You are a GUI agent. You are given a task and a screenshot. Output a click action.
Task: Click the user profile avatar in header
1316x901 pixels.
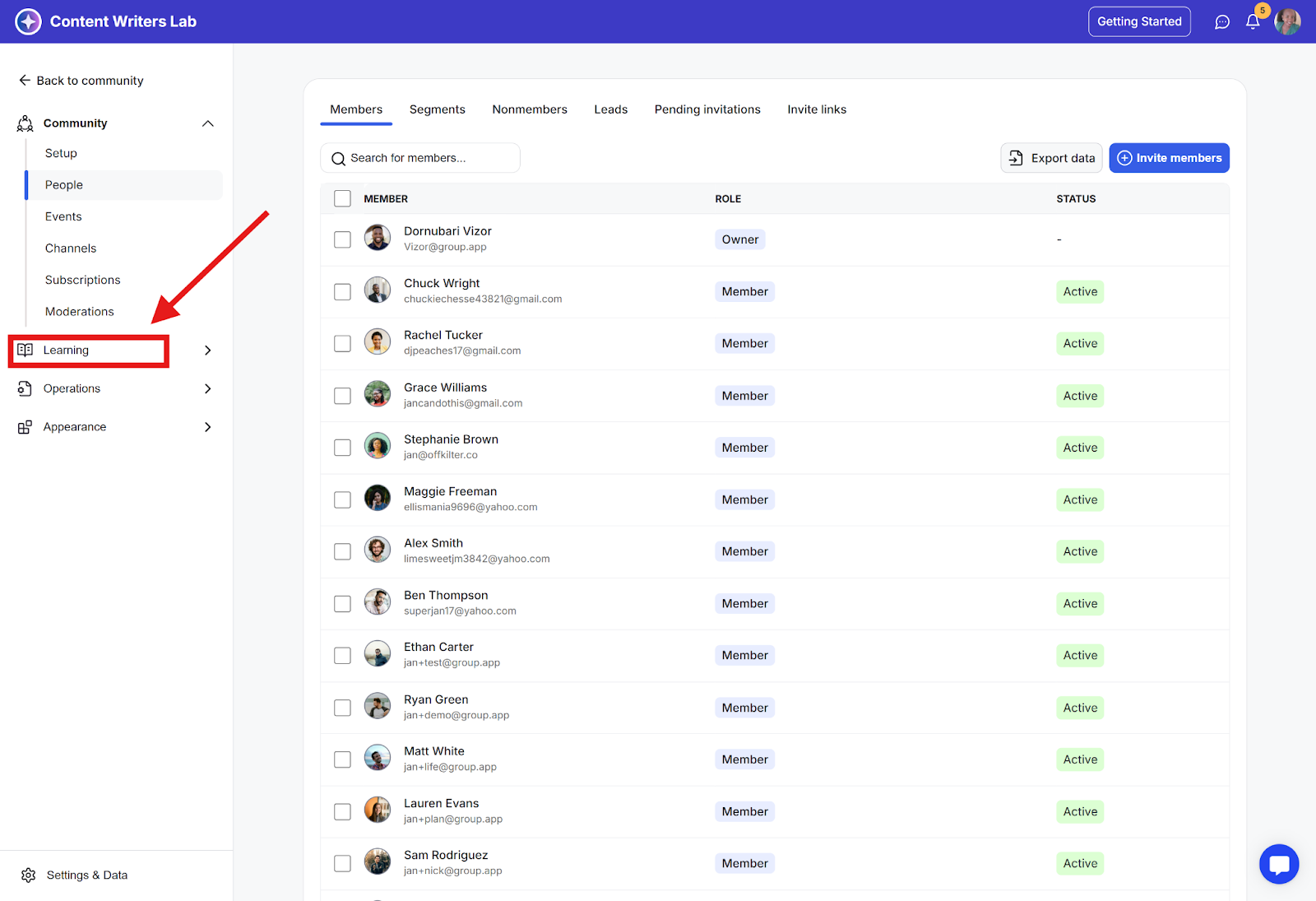point(1287,22)
